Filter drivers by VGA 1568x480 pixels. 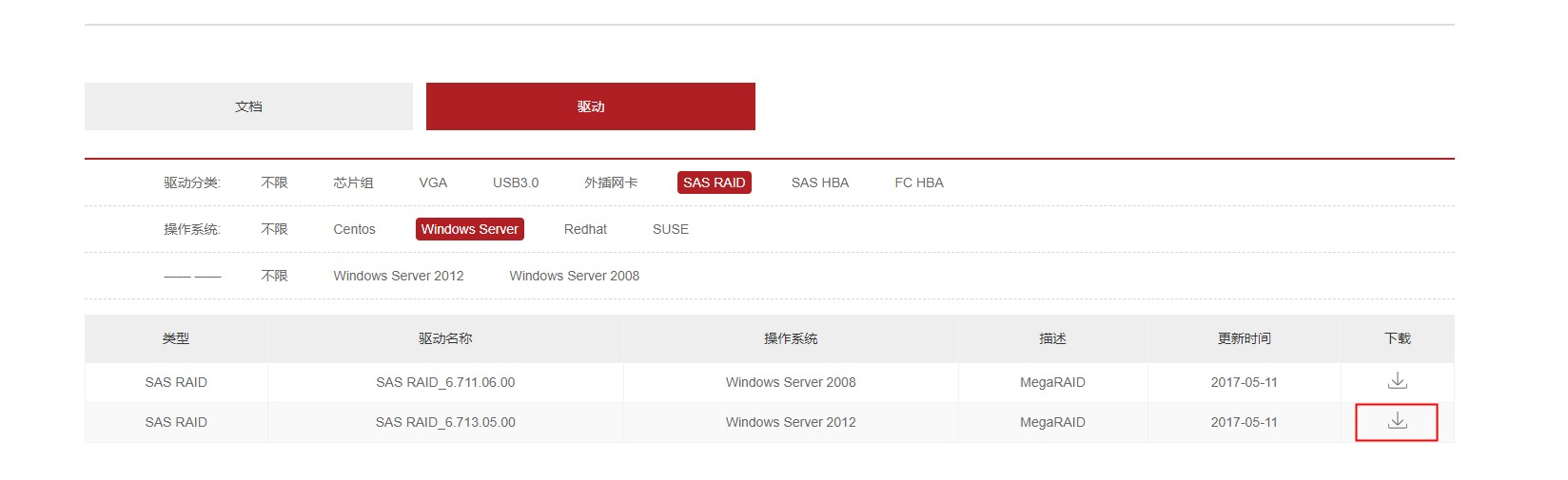coord(433,182)
